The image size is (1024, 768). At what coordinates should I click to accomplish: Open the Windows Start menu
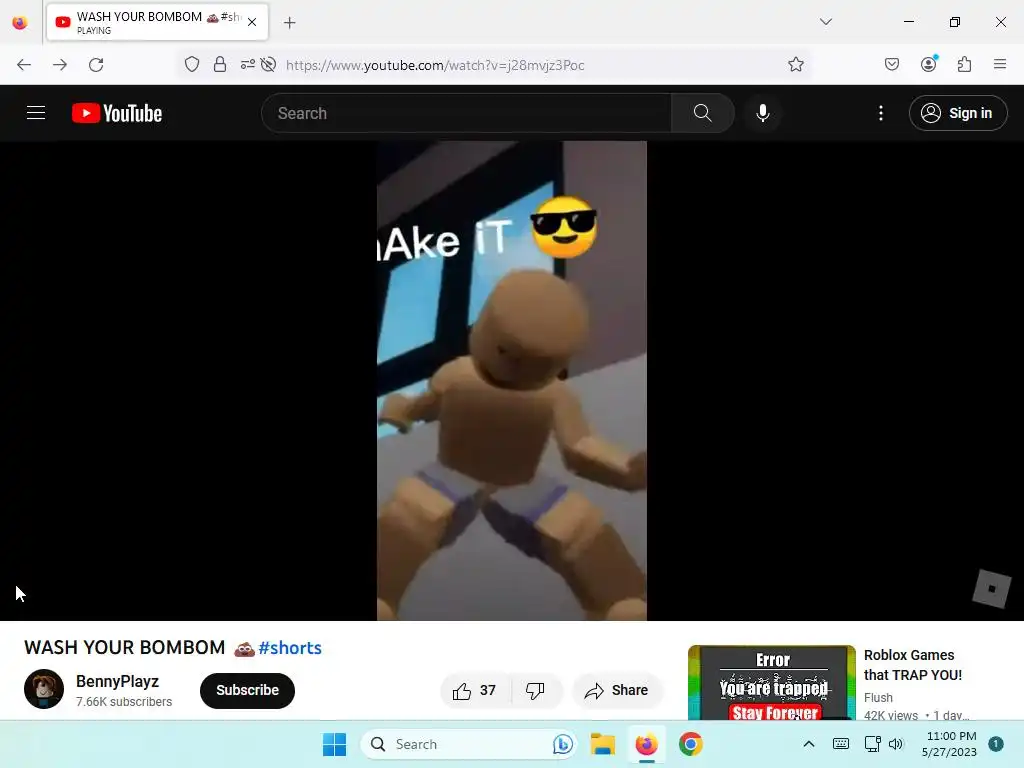(x=334, y=744)
